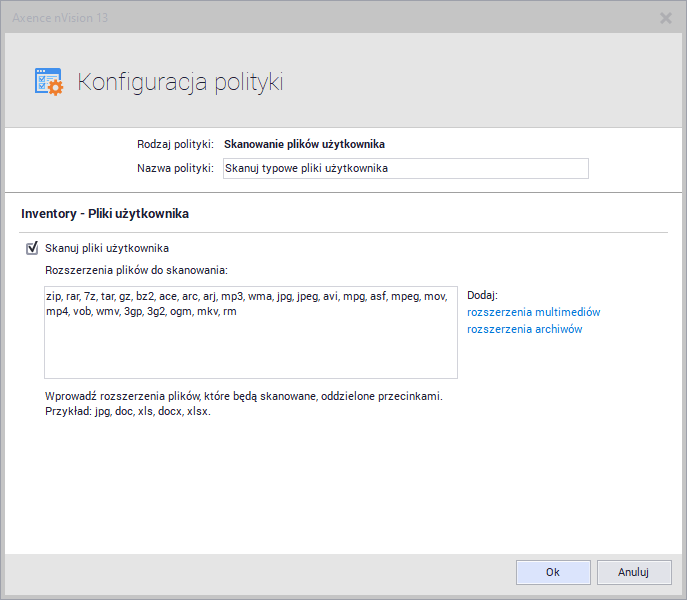The width and height of the screenshot is (687, 600).
Task: Click inside the file extensions list box
Action: pos(250,345)
